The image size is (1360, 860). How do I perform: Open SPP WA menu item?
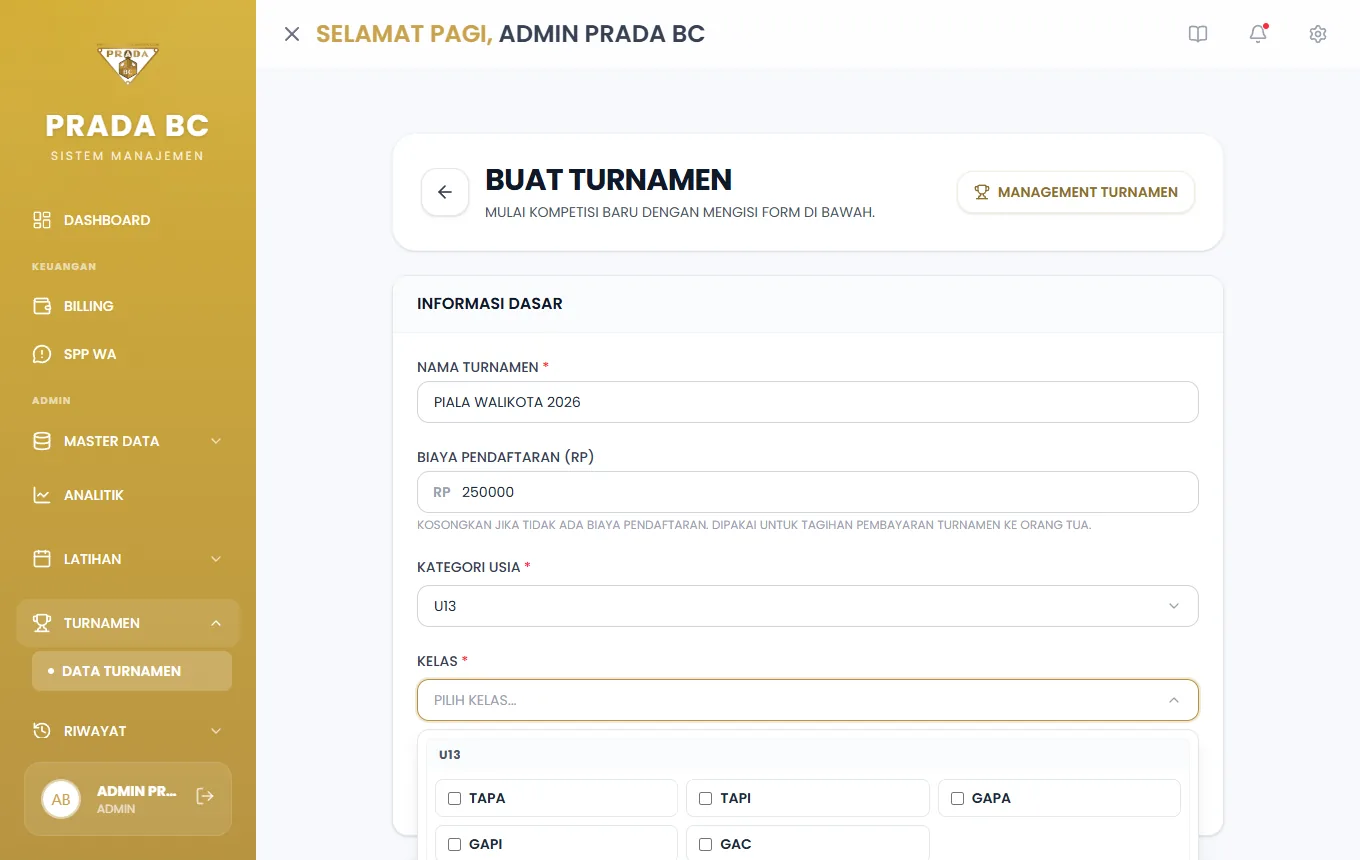[x=128, y=354]
